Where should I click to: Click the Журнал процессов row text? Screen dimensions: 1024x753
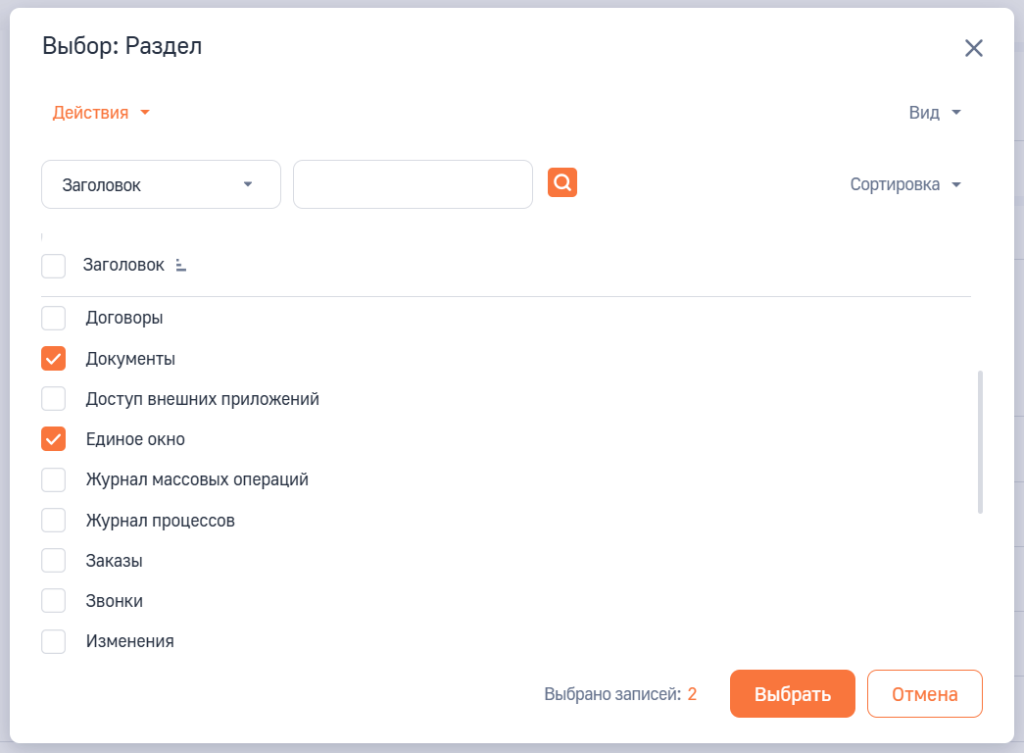160,521
